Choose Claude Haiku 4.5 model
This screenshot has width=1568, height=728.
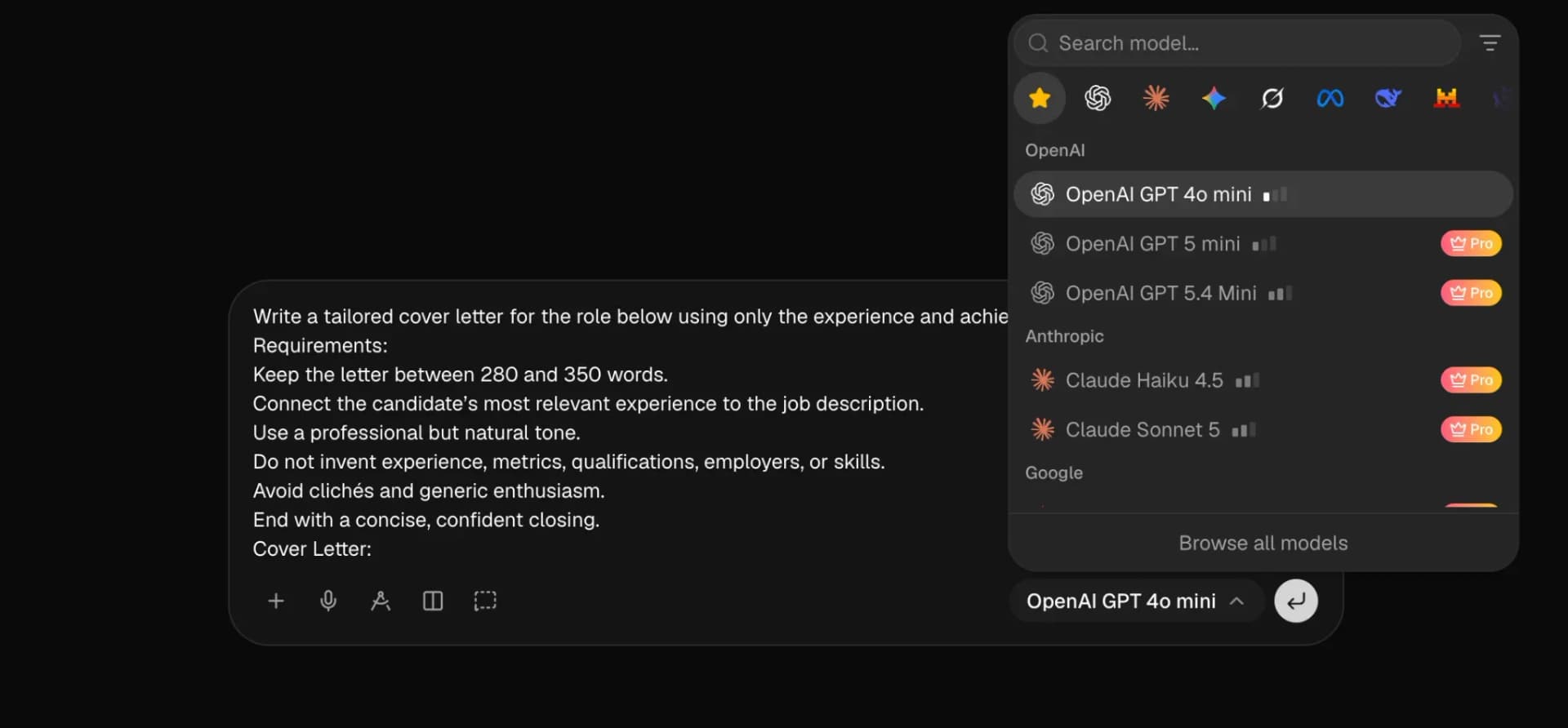pos(1263,380)
